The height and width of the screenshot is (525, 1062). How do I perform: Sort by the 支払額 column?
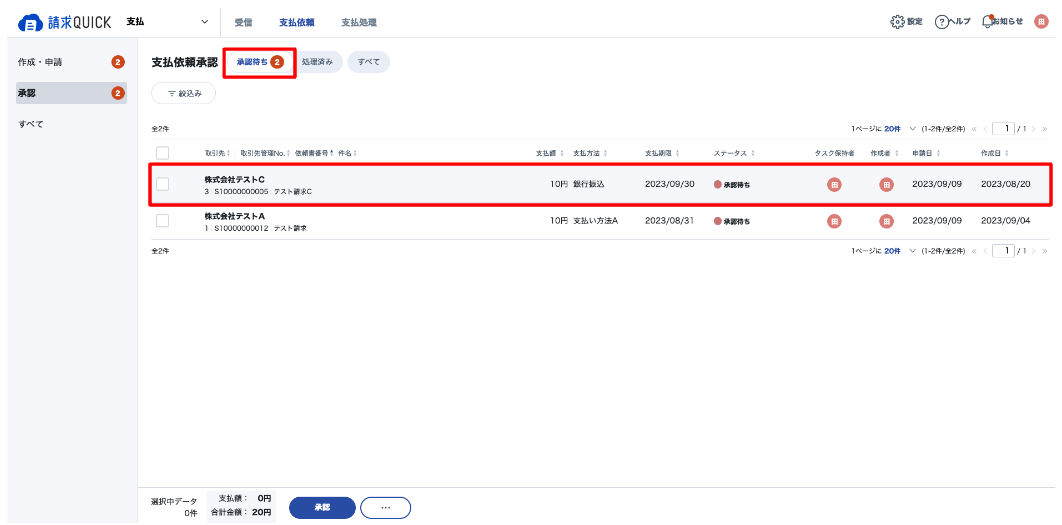pyautogui.click(x=550, y=153)
